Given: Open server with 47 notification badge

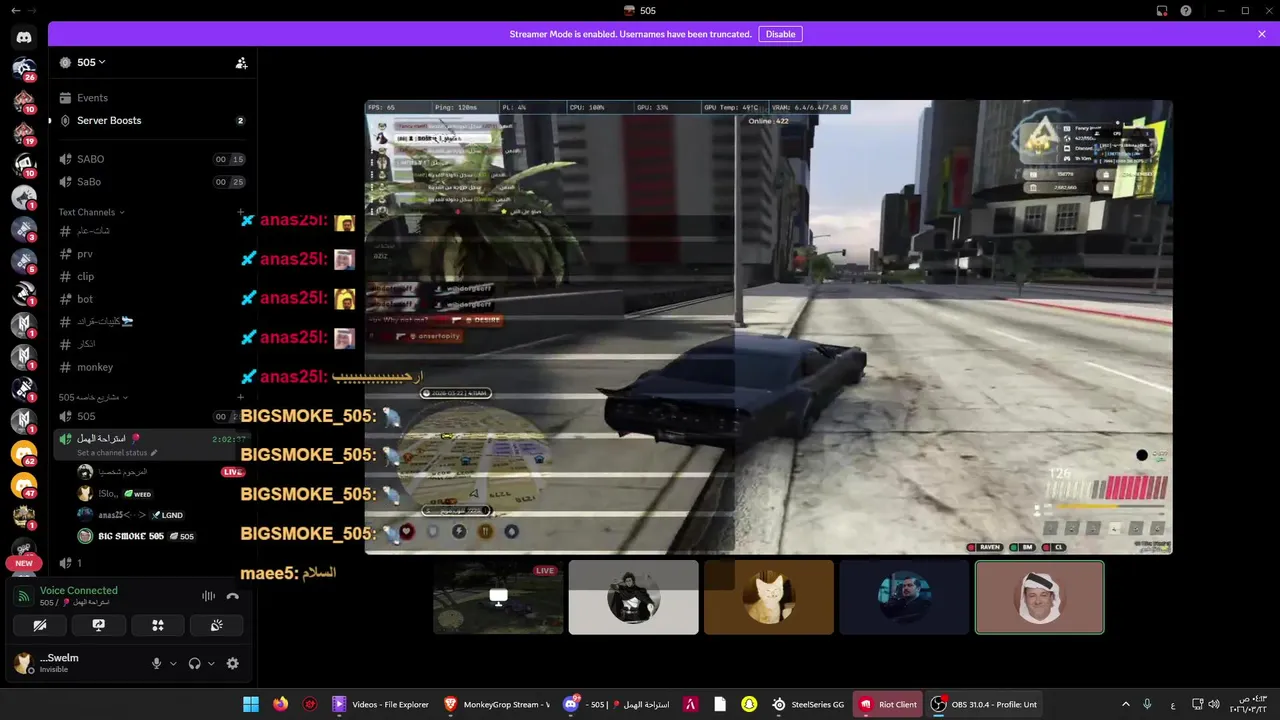Looking at the screenshot, I should [x=24, y=485].
